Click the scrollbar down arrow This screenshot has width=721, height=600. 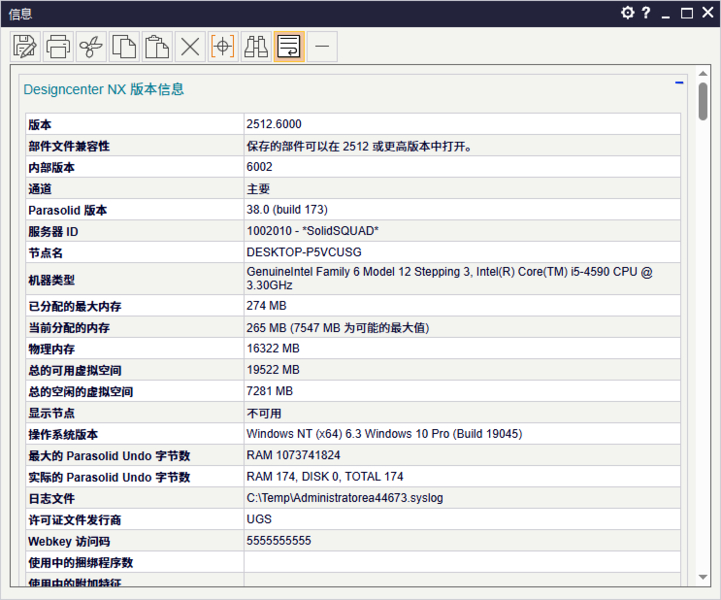703,577
